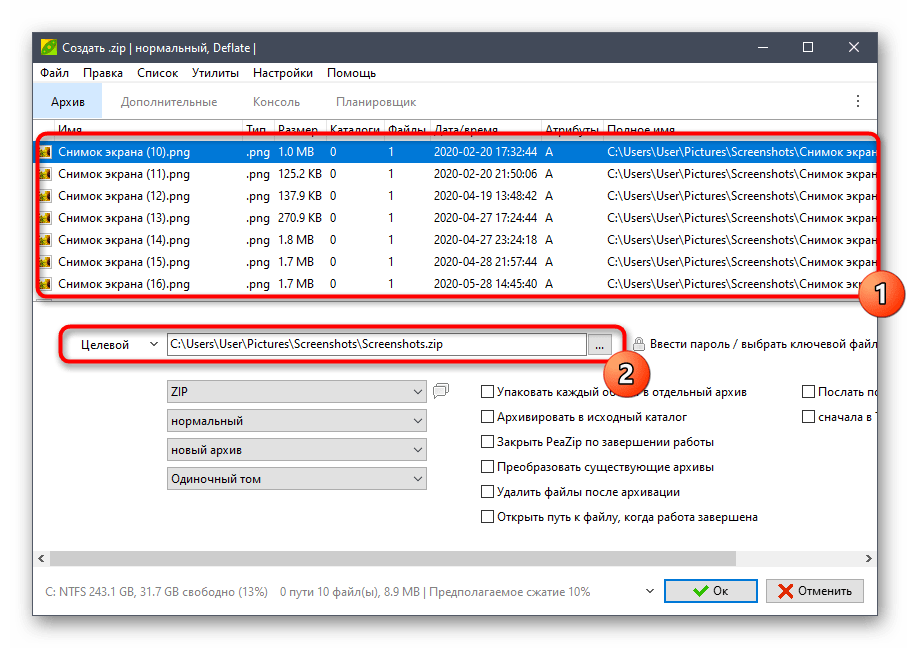
Task: Expand the нормальный compression level dropdown
Action: [297, 421]
